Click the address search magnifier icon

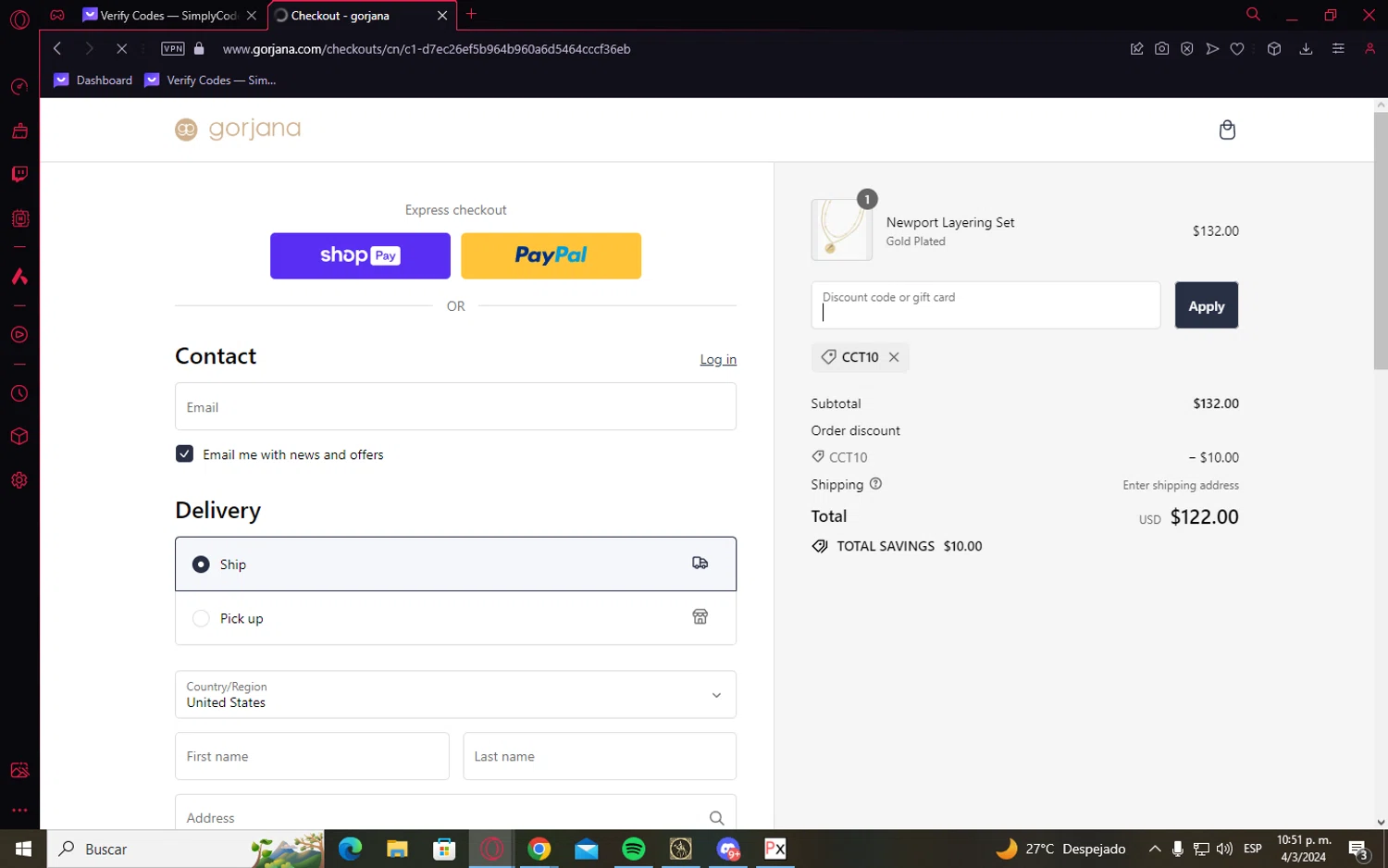coord(716,818)
